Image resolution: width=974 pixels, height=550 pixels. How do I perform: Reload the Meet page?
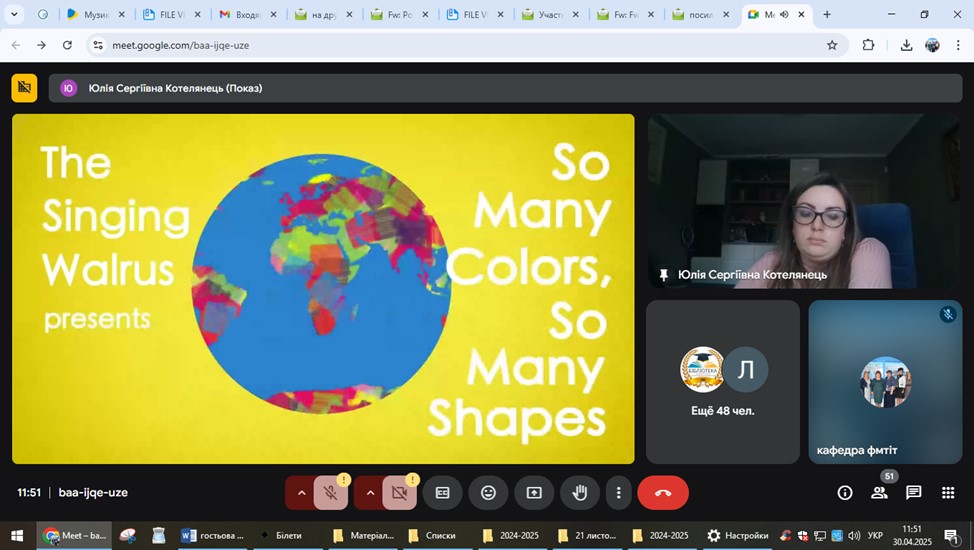click(x=67, y=45)
